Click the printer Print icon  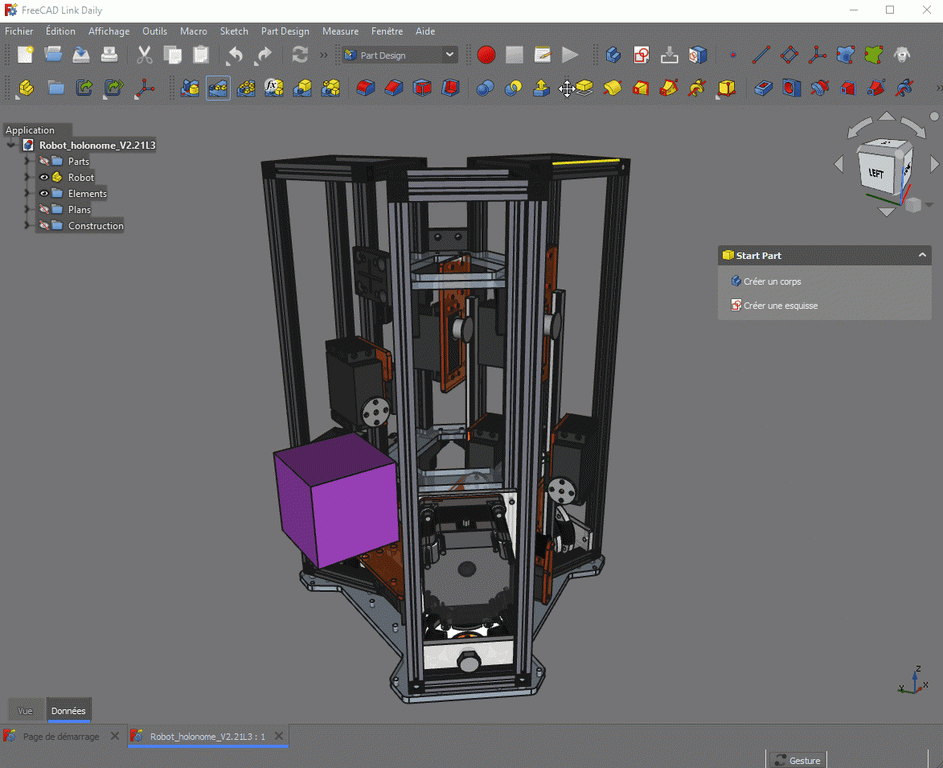point(110,55)
